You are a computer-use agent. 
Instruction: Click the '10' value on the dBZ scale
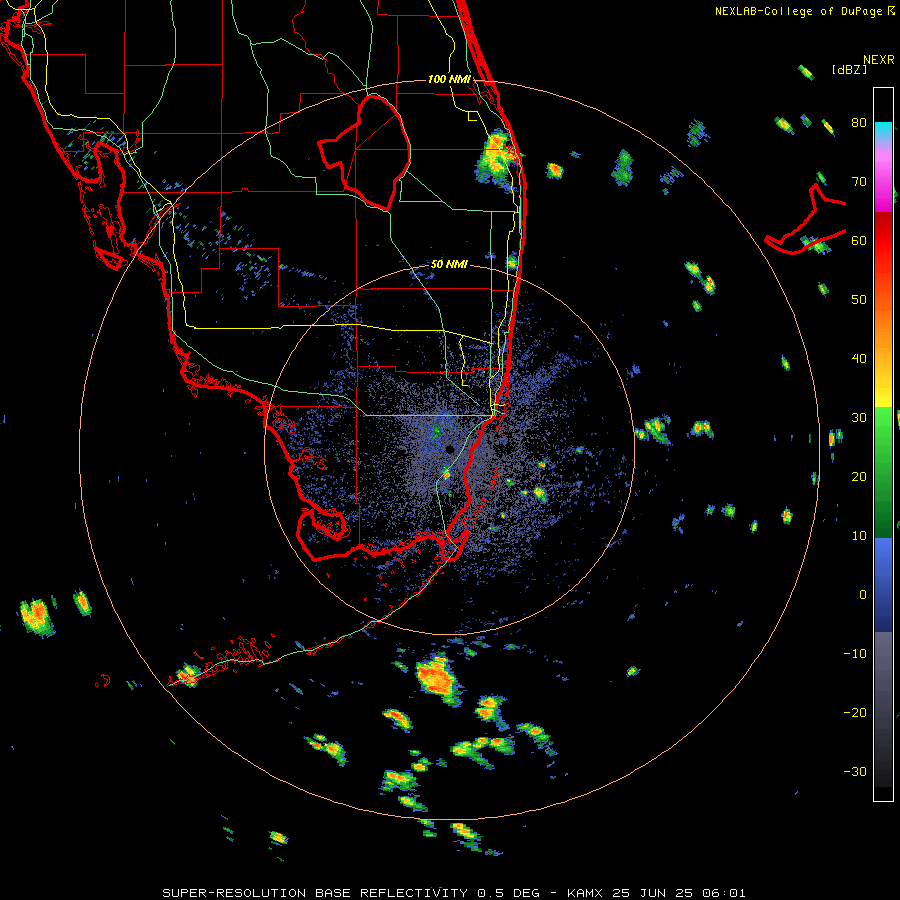(x=859, y=536)
